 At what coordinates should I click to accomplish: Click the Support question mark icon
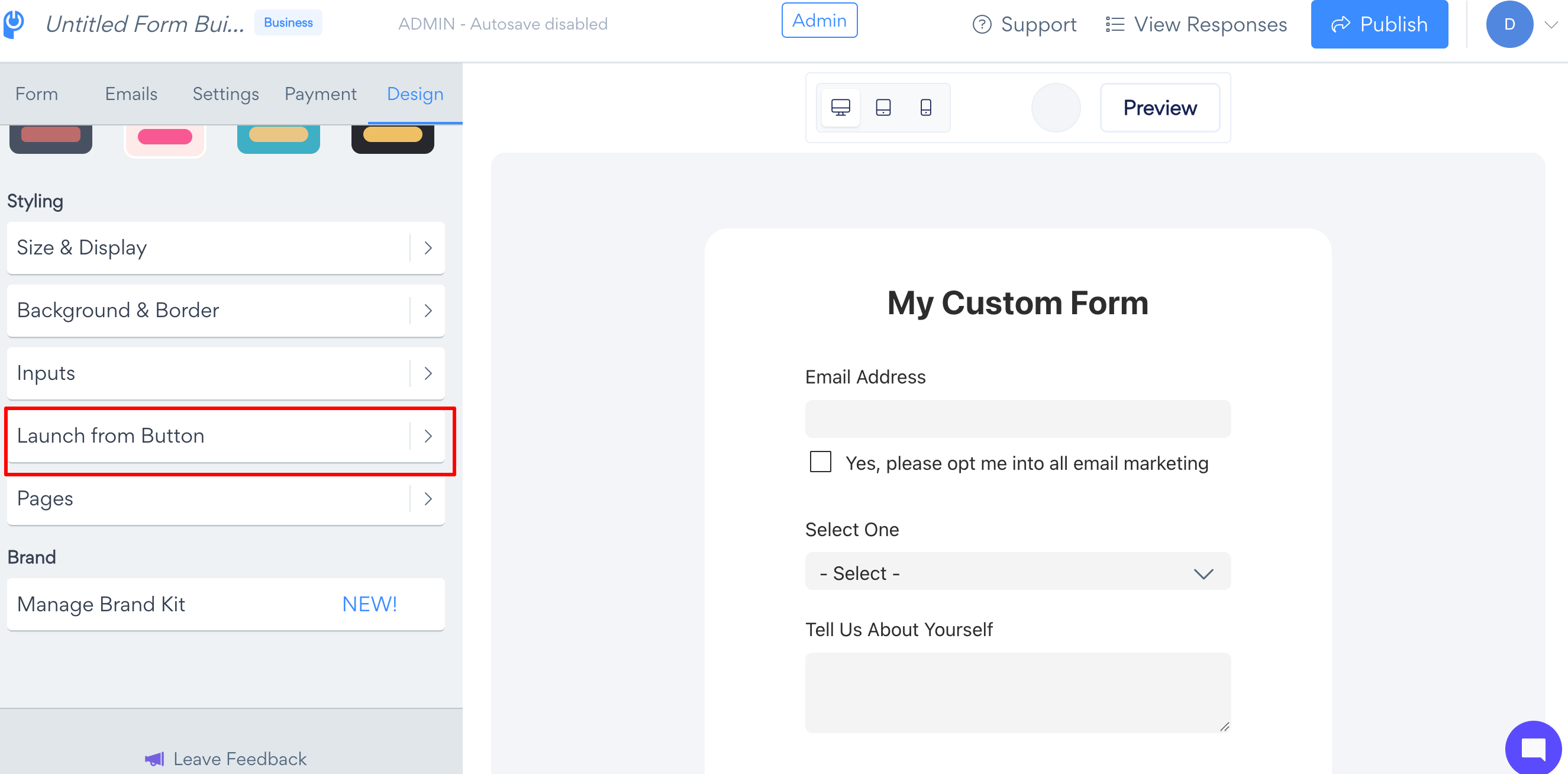(982, 24)
